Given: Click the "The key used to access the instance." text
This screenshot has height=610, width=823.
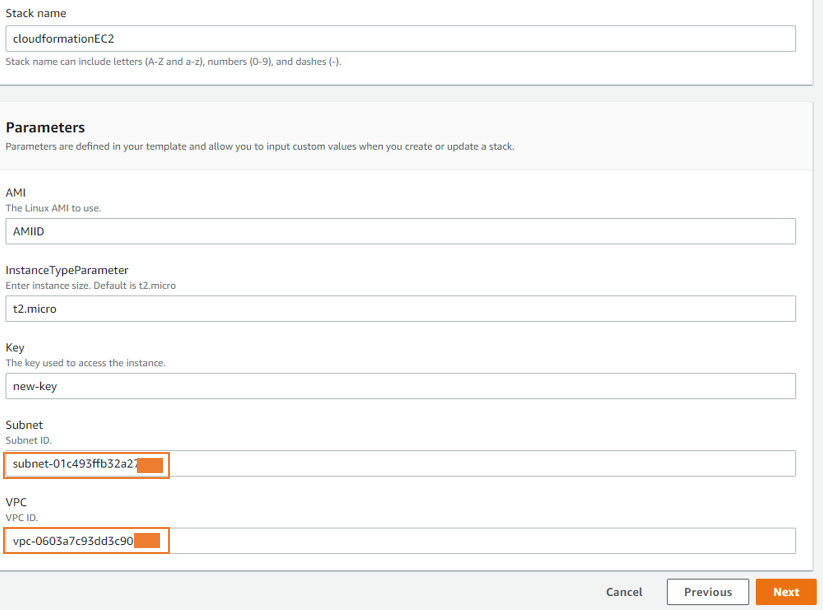Looking at the screenshot, I should (x=86, y=363).
